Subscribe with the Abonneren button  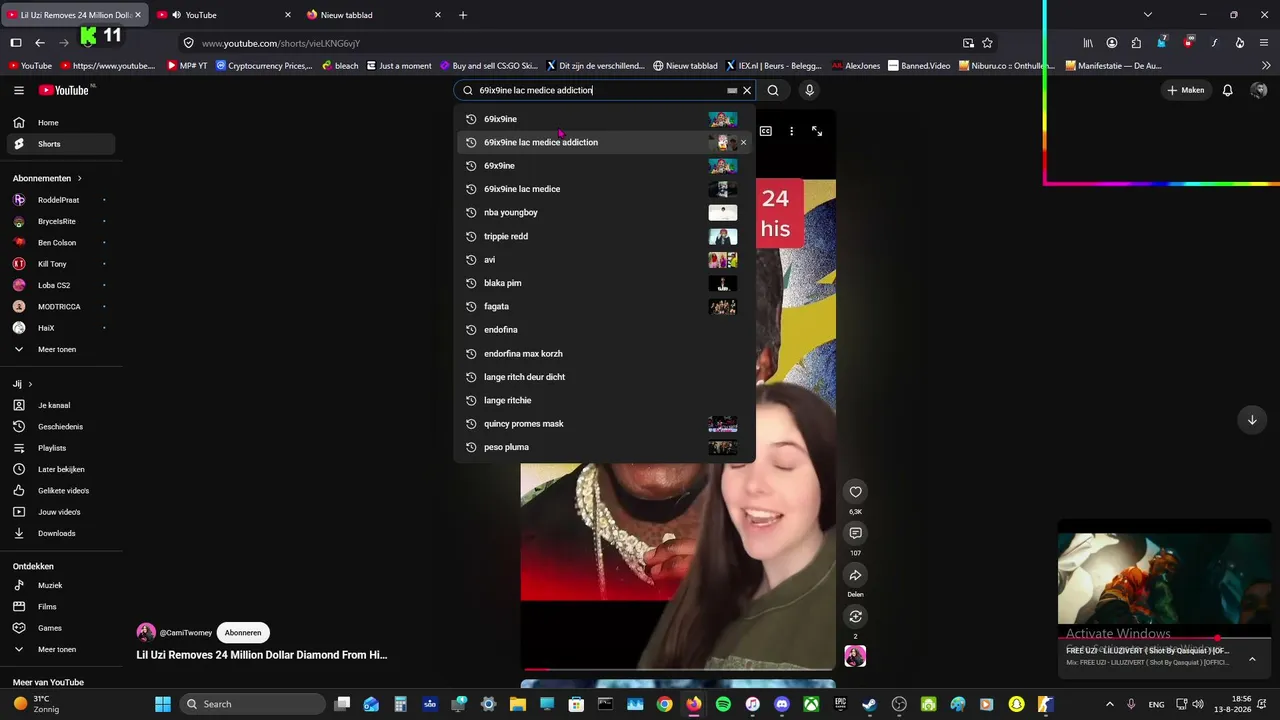point(243,632)
